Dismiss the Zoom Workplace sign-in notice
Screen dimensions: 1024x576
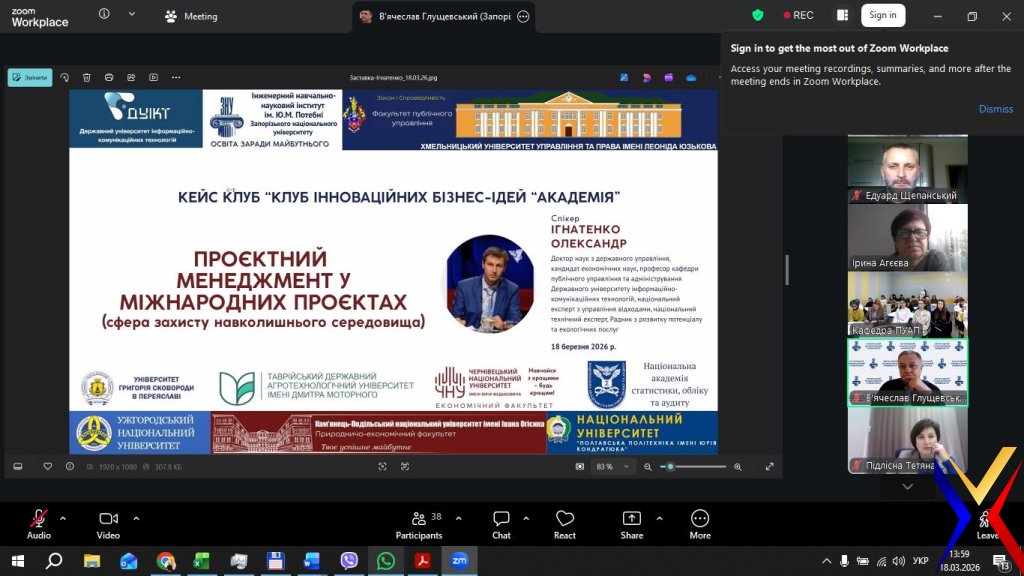coord(995,109)
